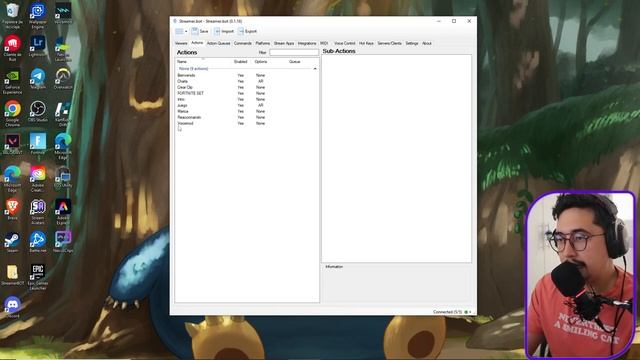Select the Marica action row
This screenshot has width=640, height=360.
[x=247, y=111]
